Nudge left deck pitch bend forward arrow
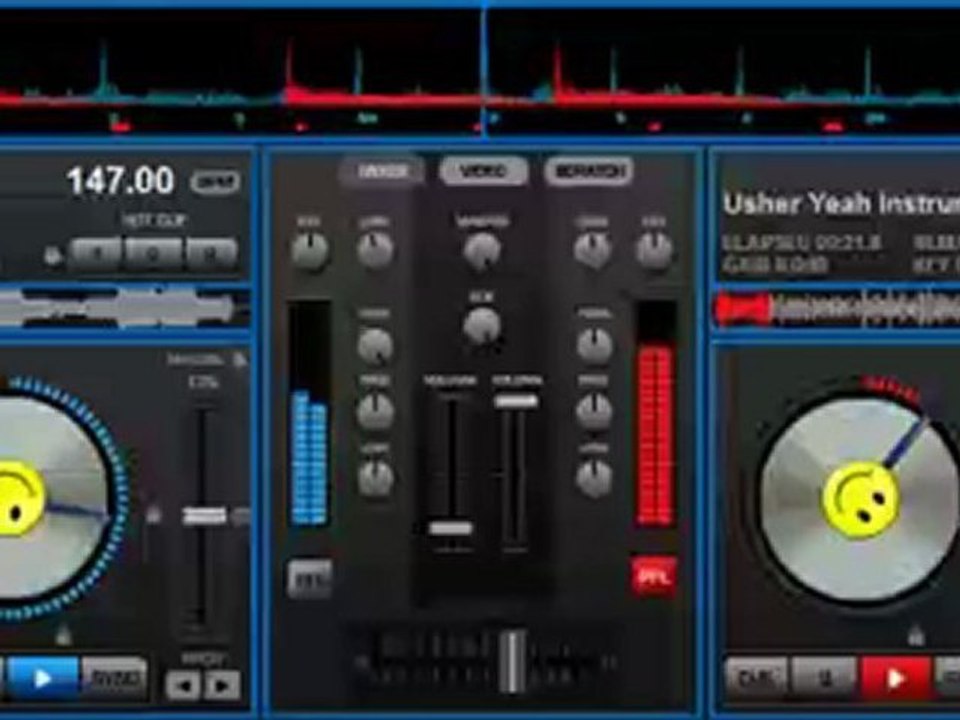The width and height of the screenshot is (960, 720). pos(222,684)
